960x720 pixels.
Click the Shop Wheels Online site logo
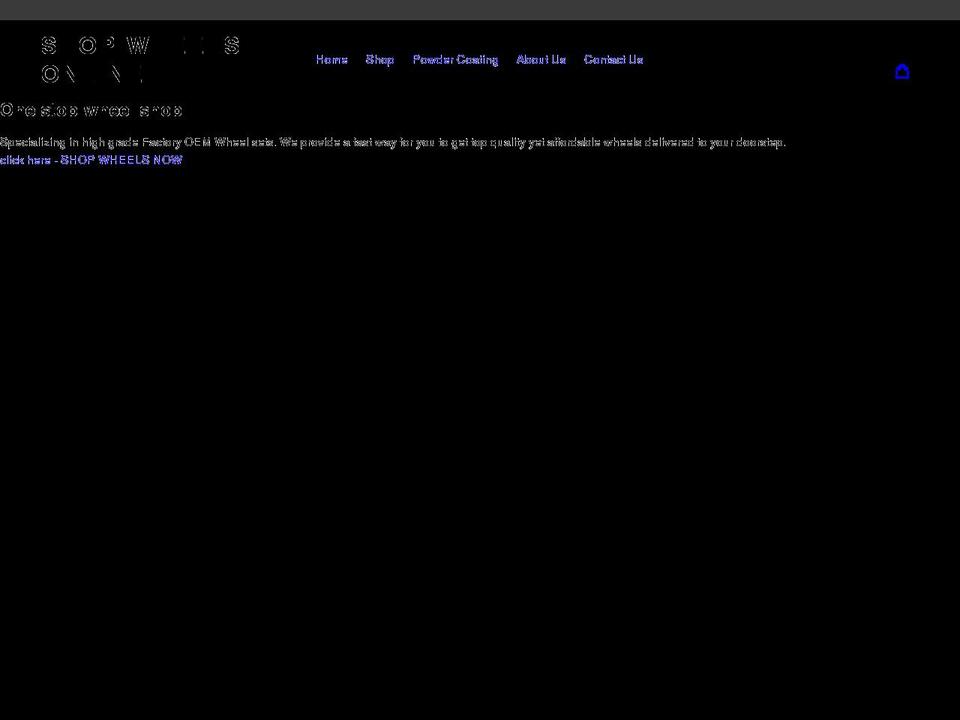coord(141,60)
